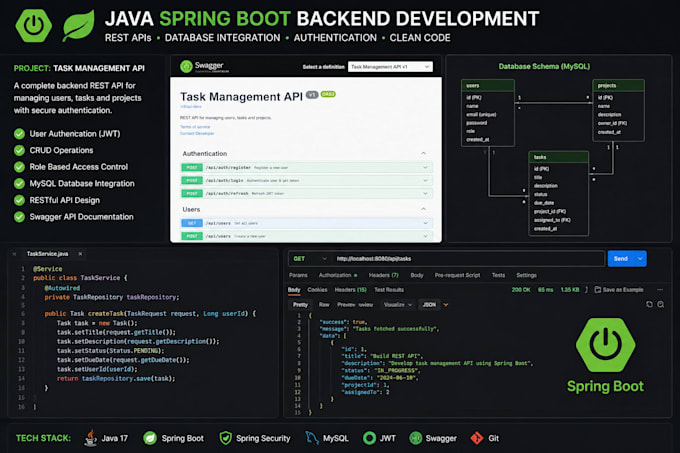Select the Raw view button
680x453 pixels.
point(324,305)
